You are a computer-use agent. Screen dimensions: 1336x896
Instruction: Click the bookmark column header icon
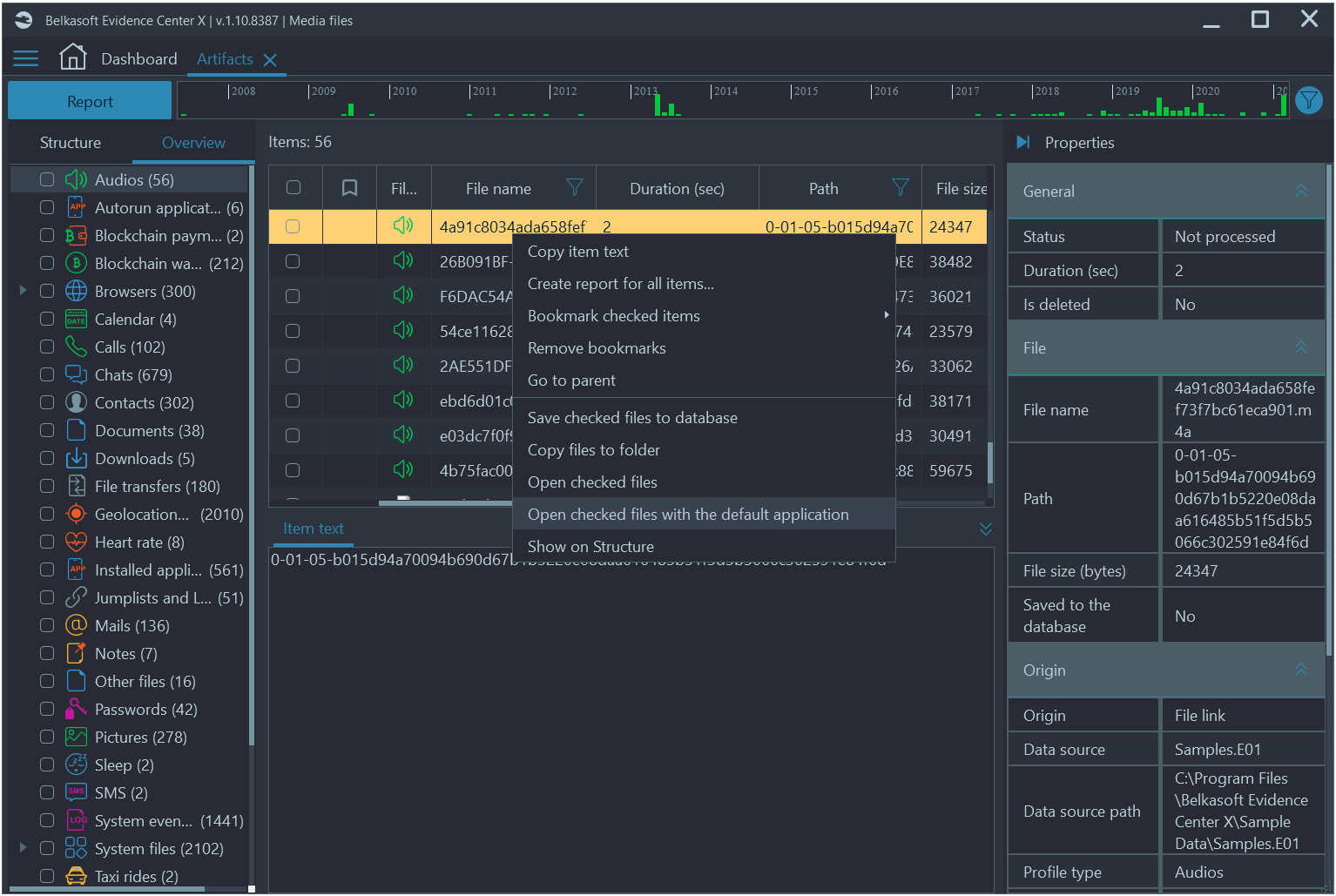pos(349,188)
